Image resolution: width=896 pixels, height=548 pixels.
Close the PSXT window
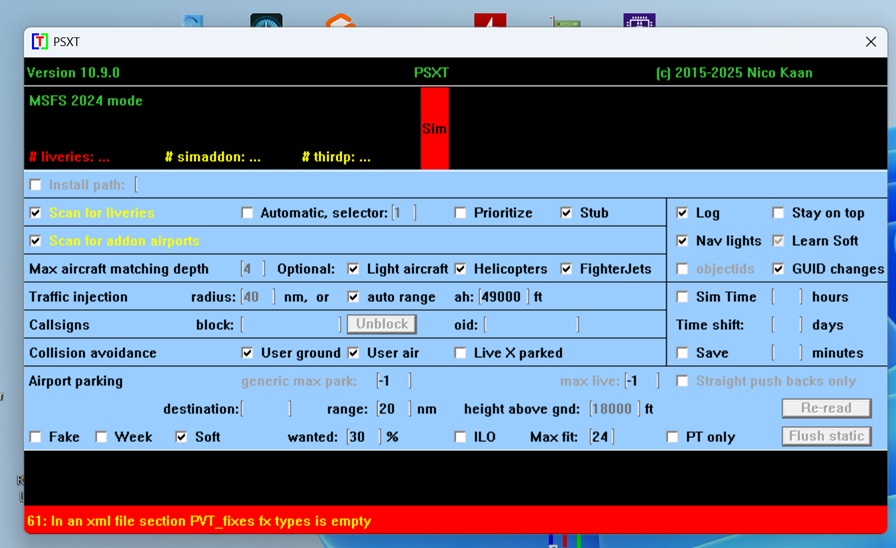pyautogui.click(x=871, y=42)
